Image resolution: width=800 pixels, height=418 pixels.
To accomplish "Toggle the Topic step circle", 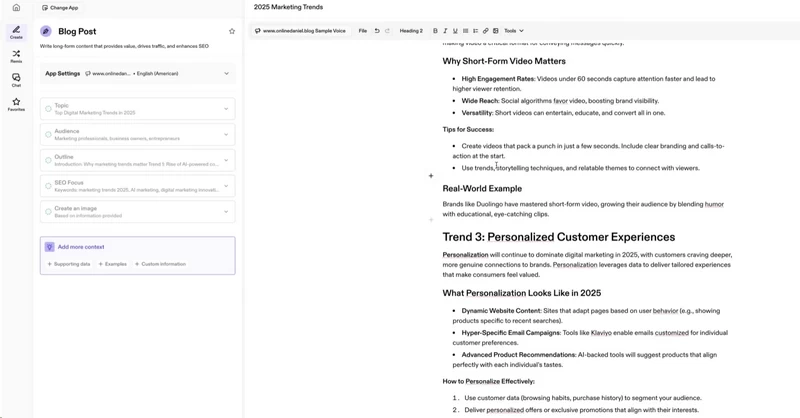I will coord(48,109).
